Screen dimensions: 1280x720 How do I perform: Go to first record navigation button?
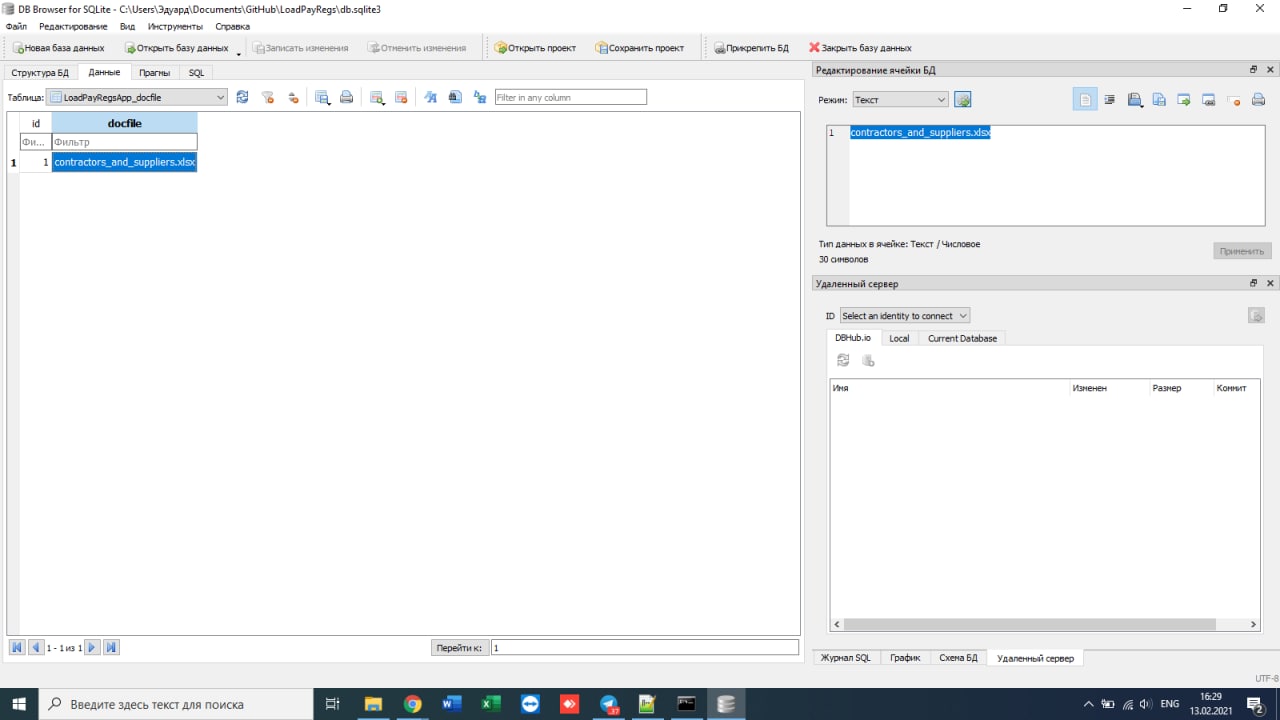[17, 648]
